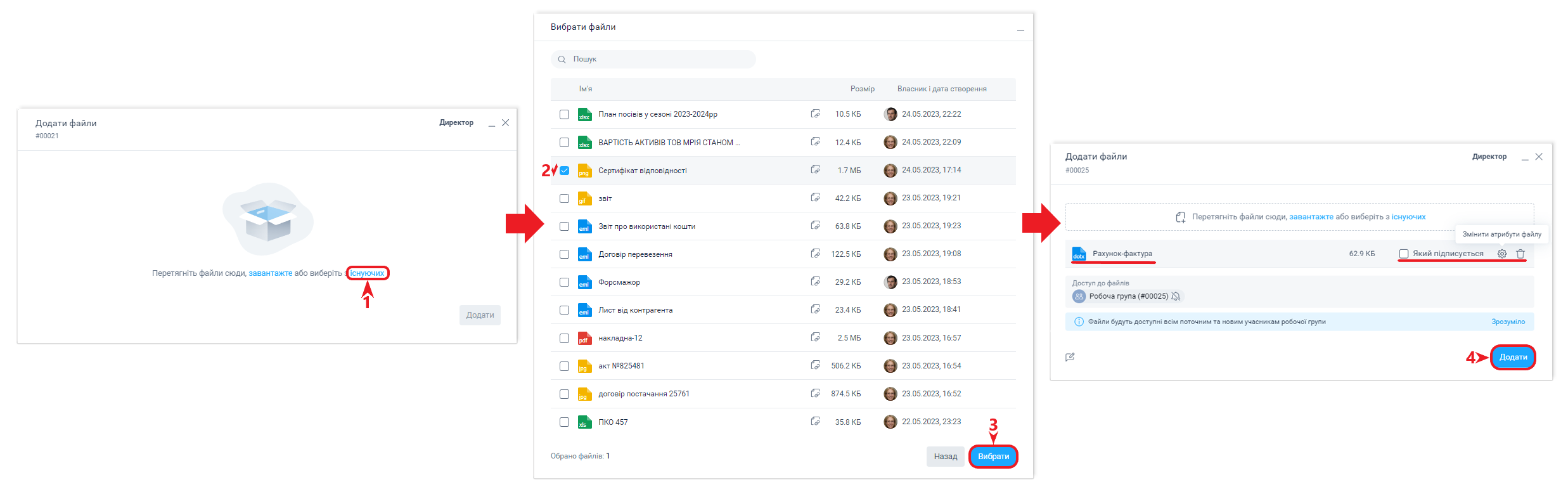
Task: Uncheck the Сертифікат відповідності checkbox
Action: coord(564,171)
